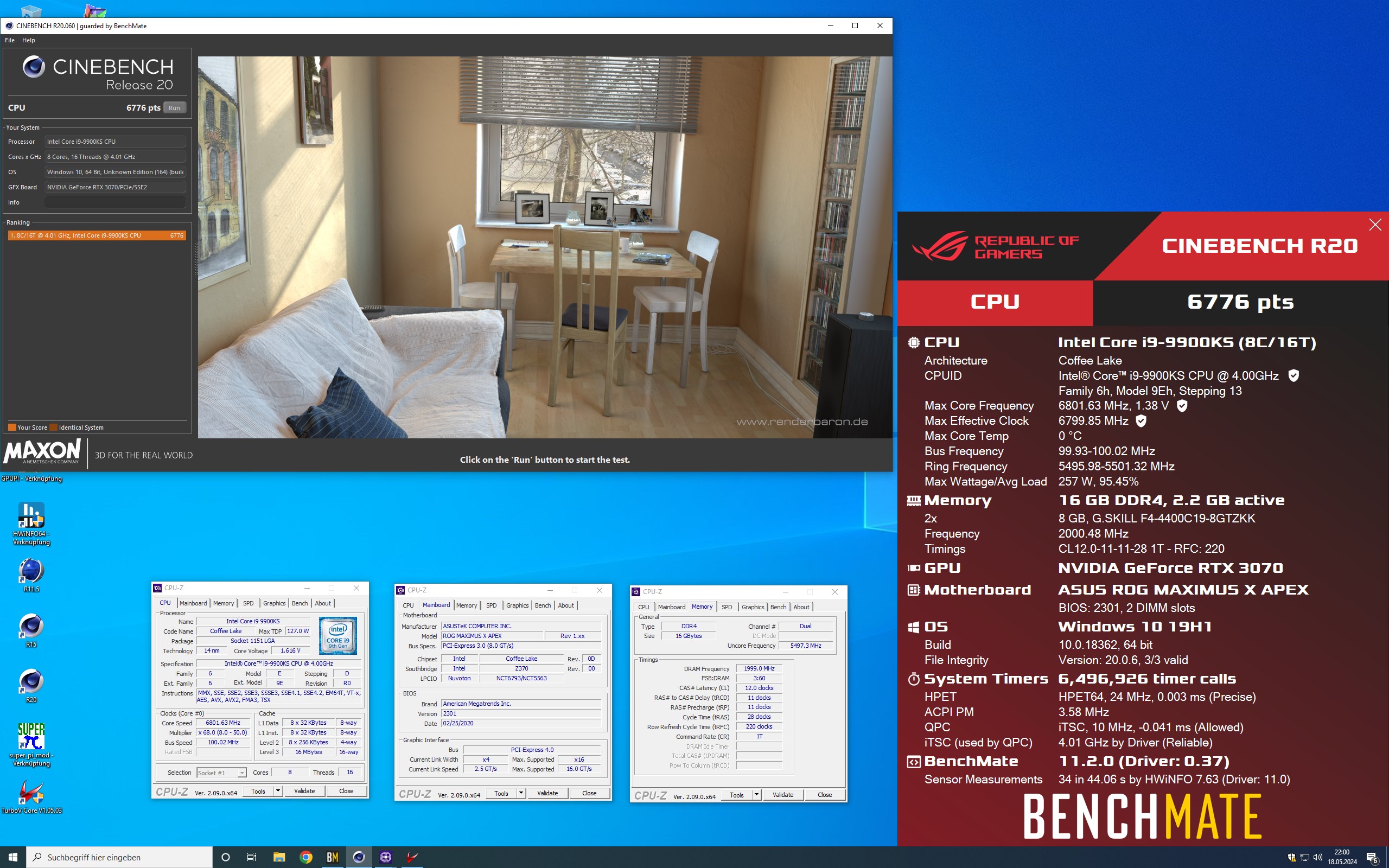
Task: Open Tools dropdown arrow in CPU-Z Memory window
Action: (756, 795)
